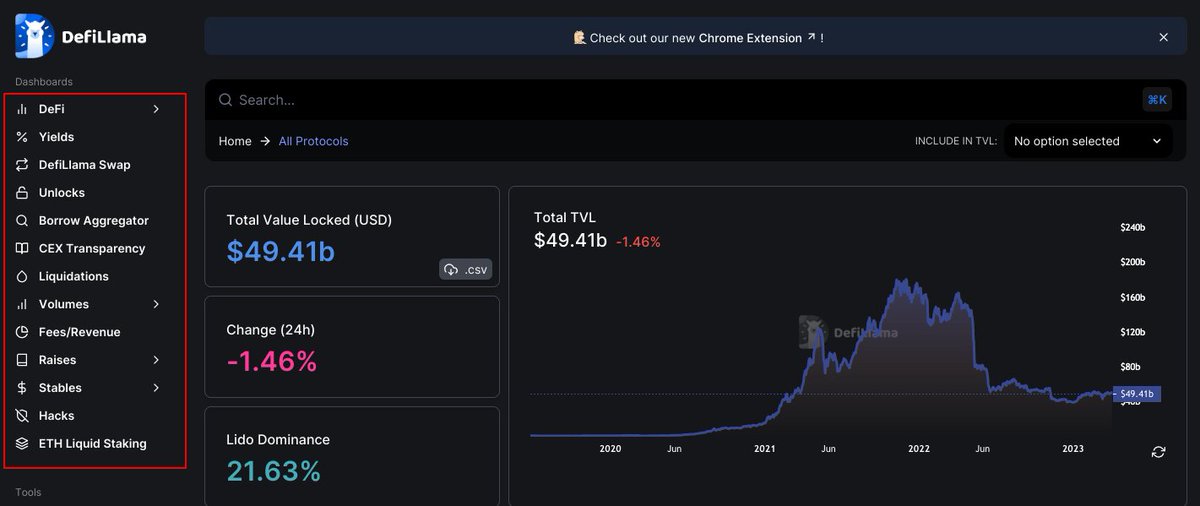Viewport: 1200px width, 506px height.
Task: Click the Borrow Aggregator magnifier icon
Action: click(x=22, y=221)
